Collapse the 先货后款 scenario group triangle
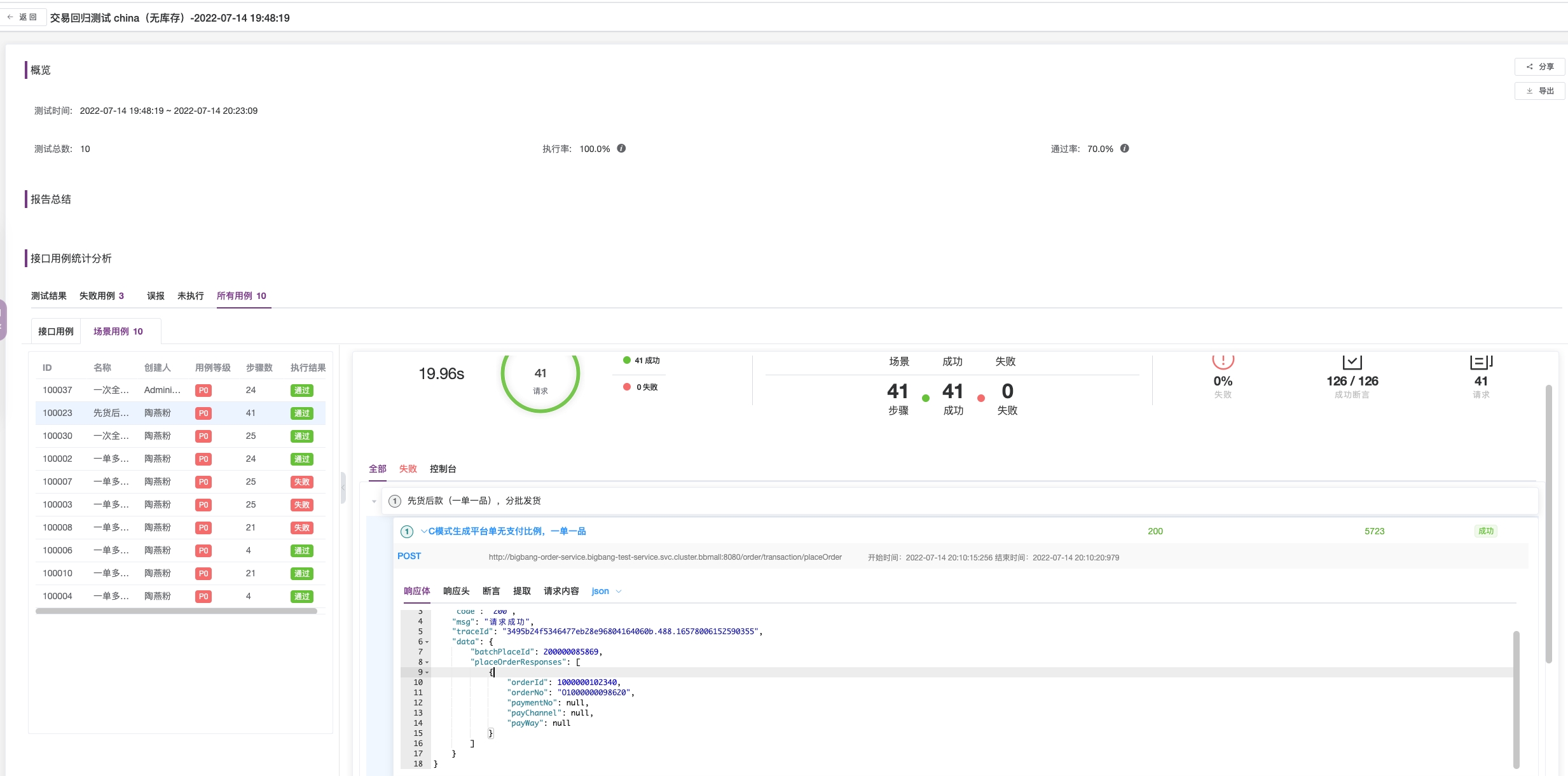 click(373, 502)
